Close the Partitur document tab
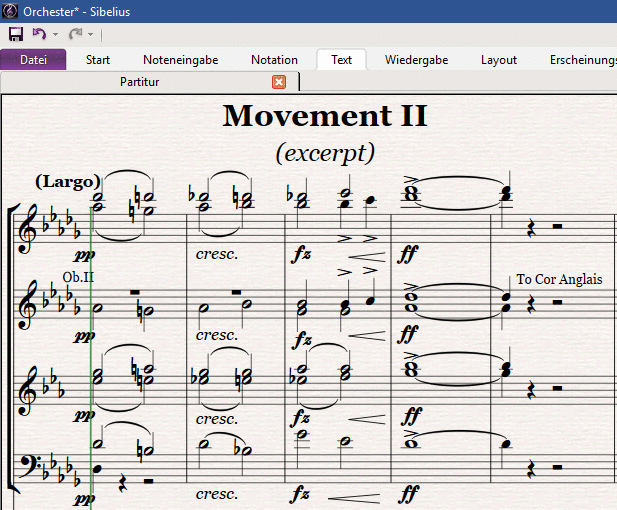 279,82
